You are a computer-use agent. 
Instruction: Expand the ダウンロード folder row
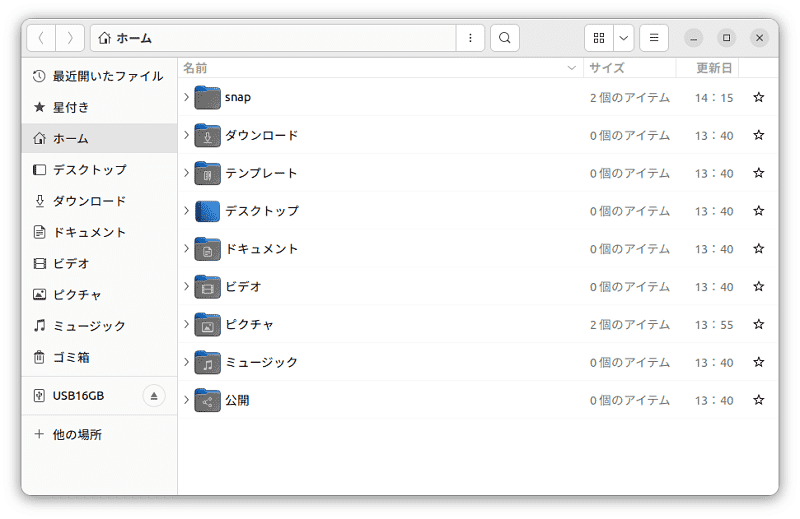(186, 135)
